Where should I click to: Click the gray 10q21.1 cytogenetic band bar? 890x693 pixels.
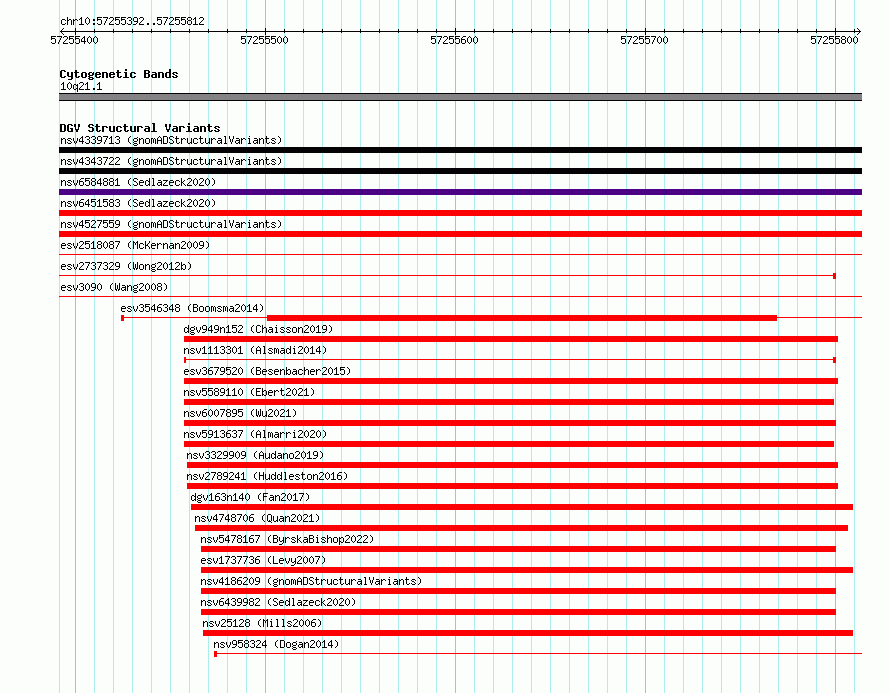tap(460, 97)
